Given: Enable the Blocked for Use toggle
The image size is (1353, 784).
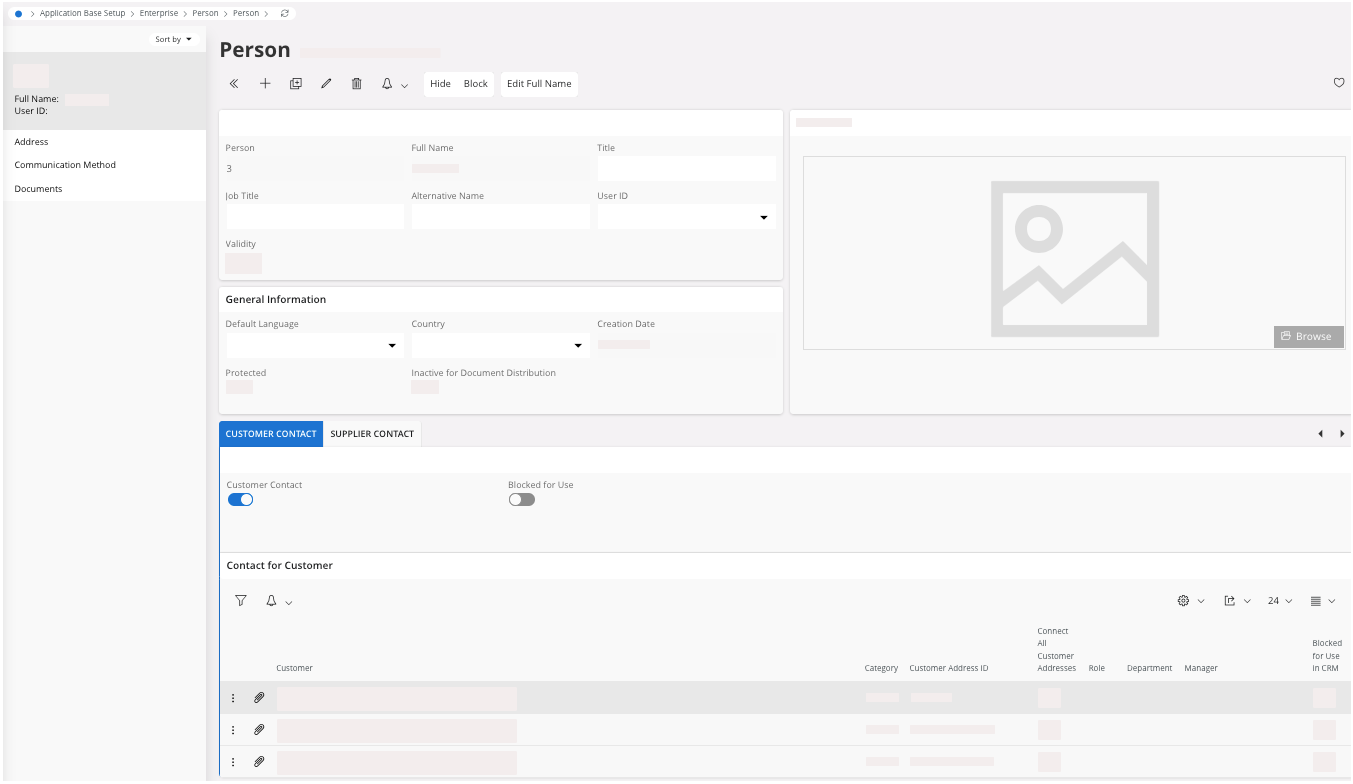Looking at the screenshot, I should pos(521,500).
